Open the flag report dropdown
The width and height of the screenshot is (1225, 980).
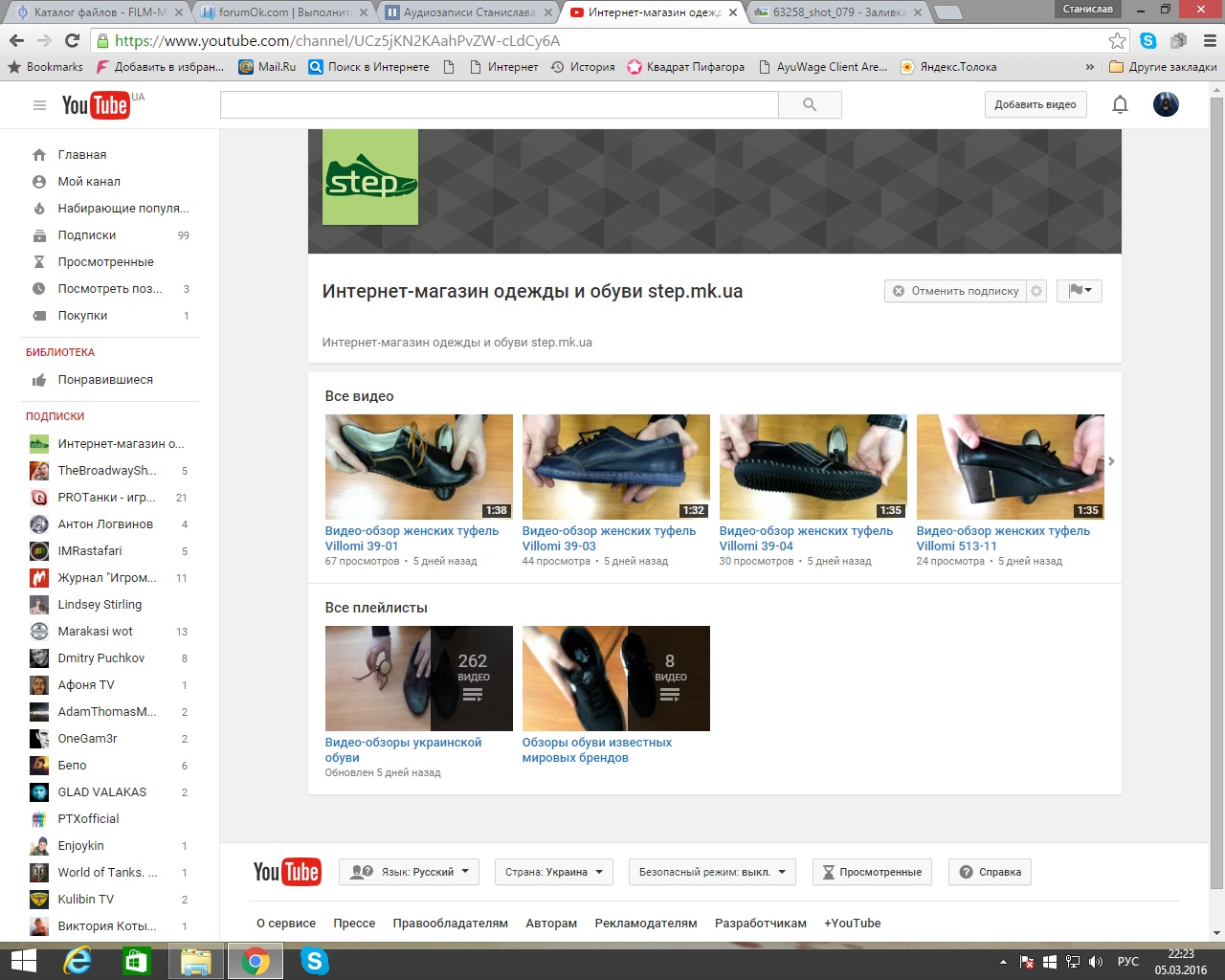click(1080, 291)
